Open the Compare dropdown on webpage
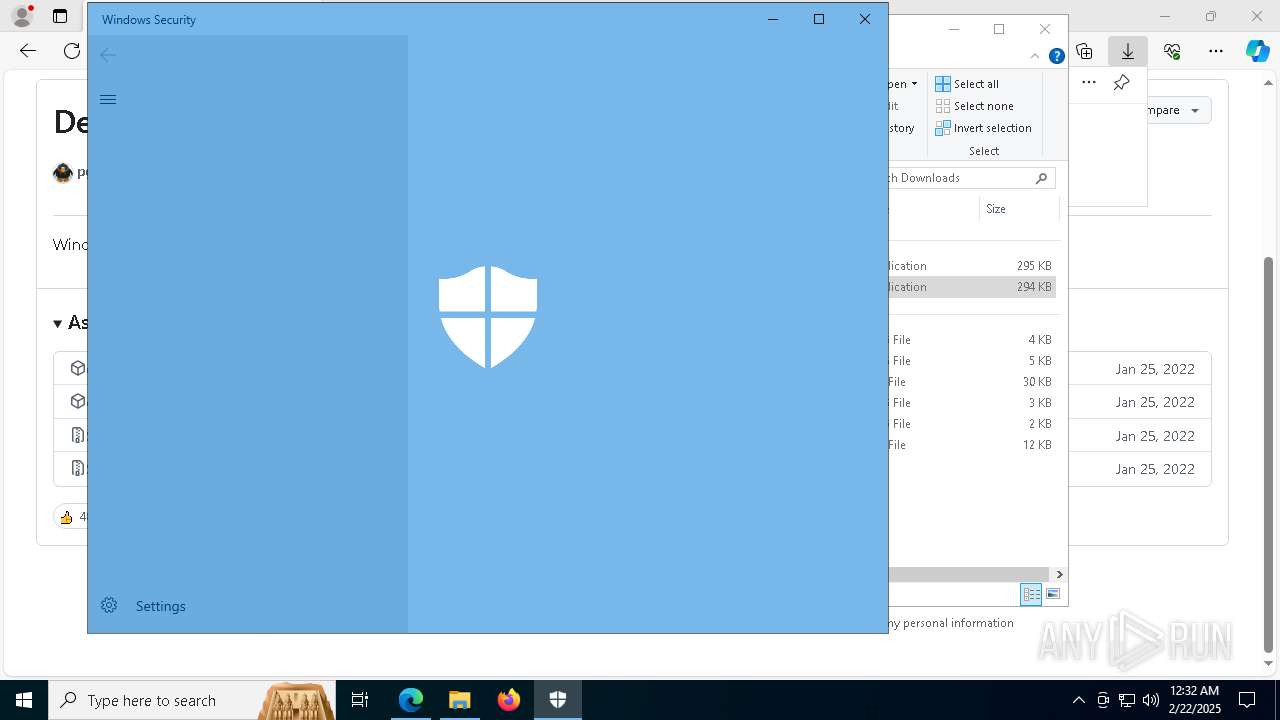Image resolution: width=1280 pixels, height=720 pixels. click(x=1178, y=110)
